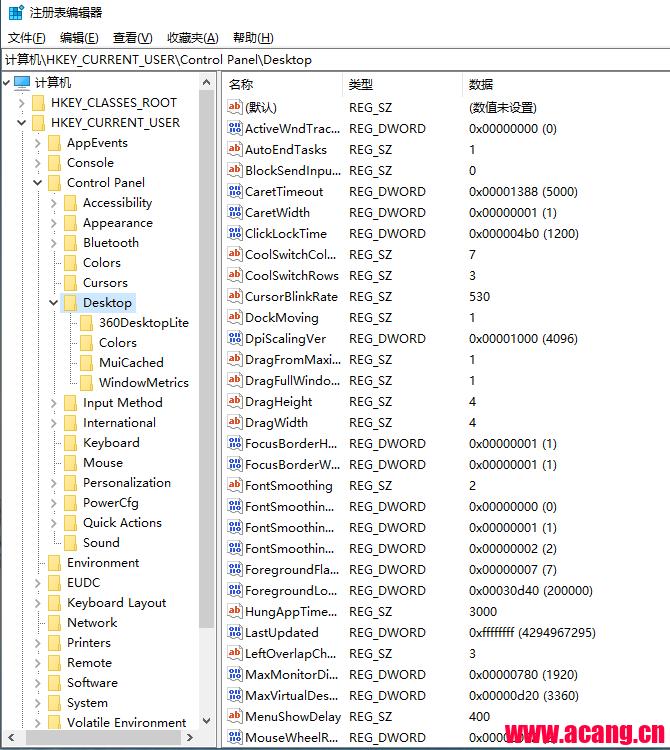This screenshot has height=750, width=670.
Task: Click the DWORD icon beside ActiveWndTrac...
Action: coord(234,128)
